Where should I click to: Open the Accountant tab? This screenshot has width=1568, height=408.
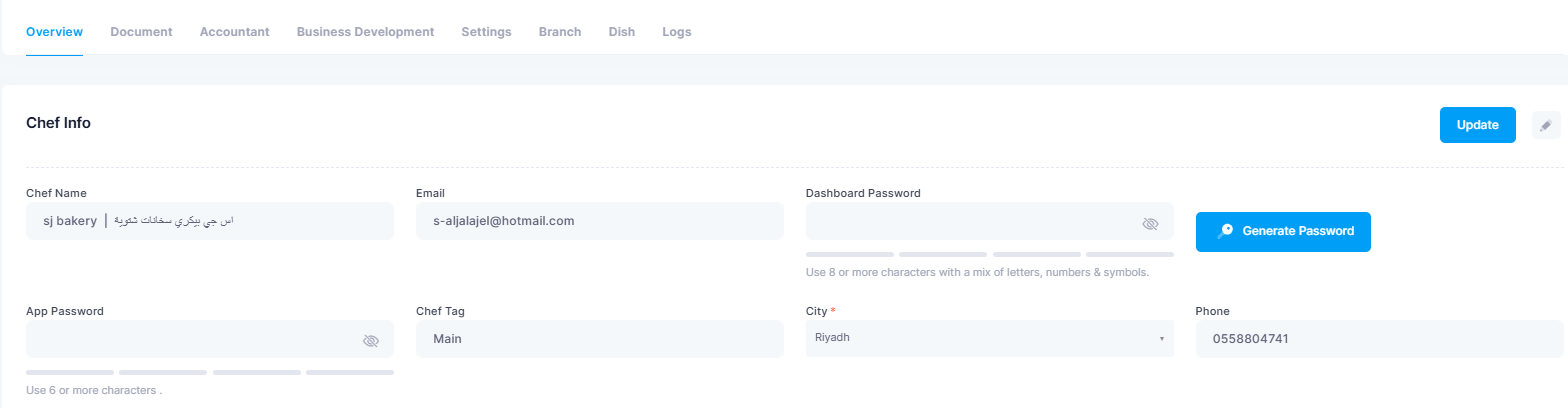point(234,32)
